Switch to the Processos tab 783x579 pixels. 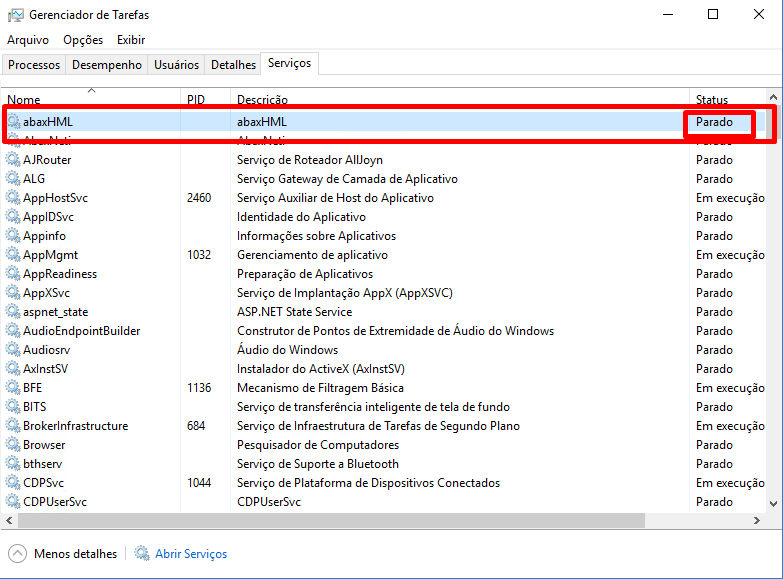[x=35, y=65]
